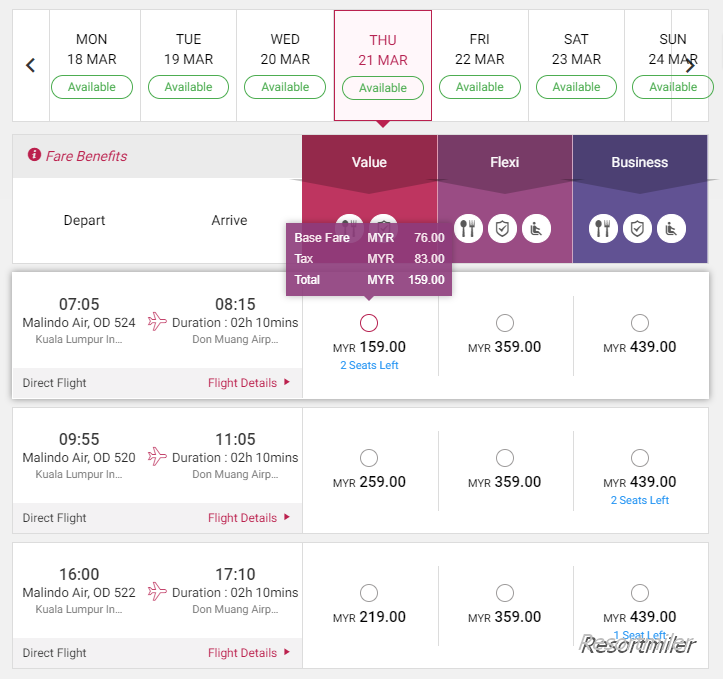This screenshot has width=723, height=679.
Task: Click the Flexi meal fork-and-knife icon
Action: 468,228
